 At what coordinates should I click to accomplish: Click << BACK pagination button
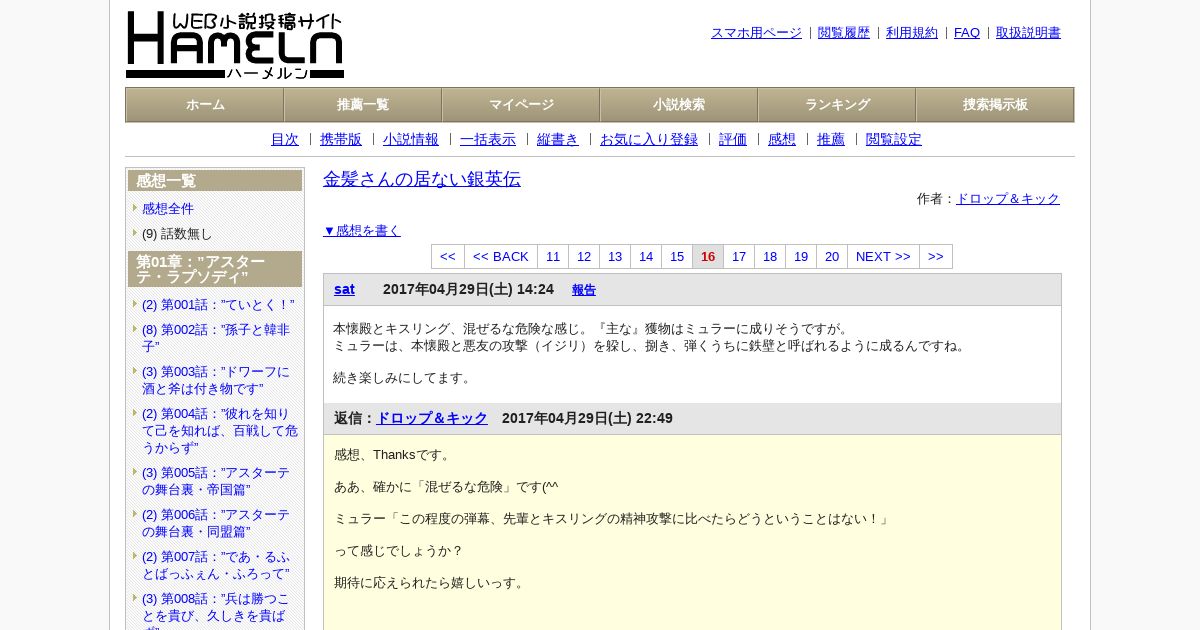pyautogui.click(x=501, y=257)
